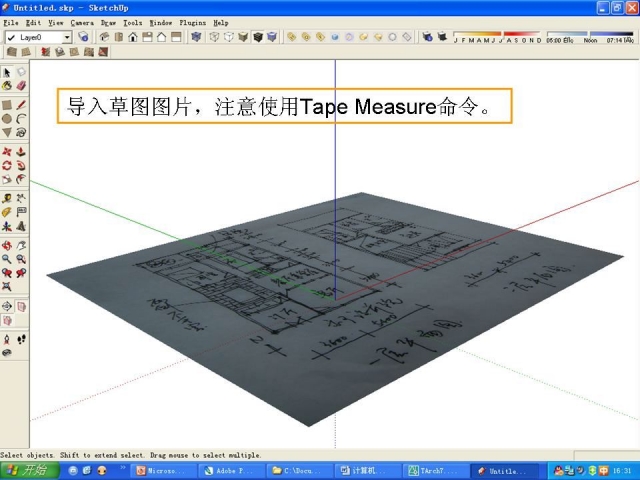Switch to C:\Docu... folder taskbar button
The width and height of the screenshot is (640, 480).
298,471
